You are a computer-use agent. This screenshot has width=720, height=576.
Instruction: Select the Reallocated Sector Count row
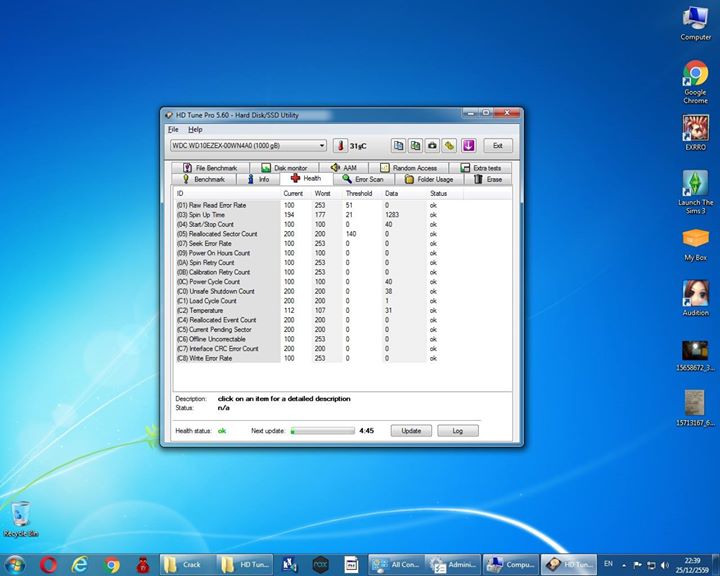217,234
